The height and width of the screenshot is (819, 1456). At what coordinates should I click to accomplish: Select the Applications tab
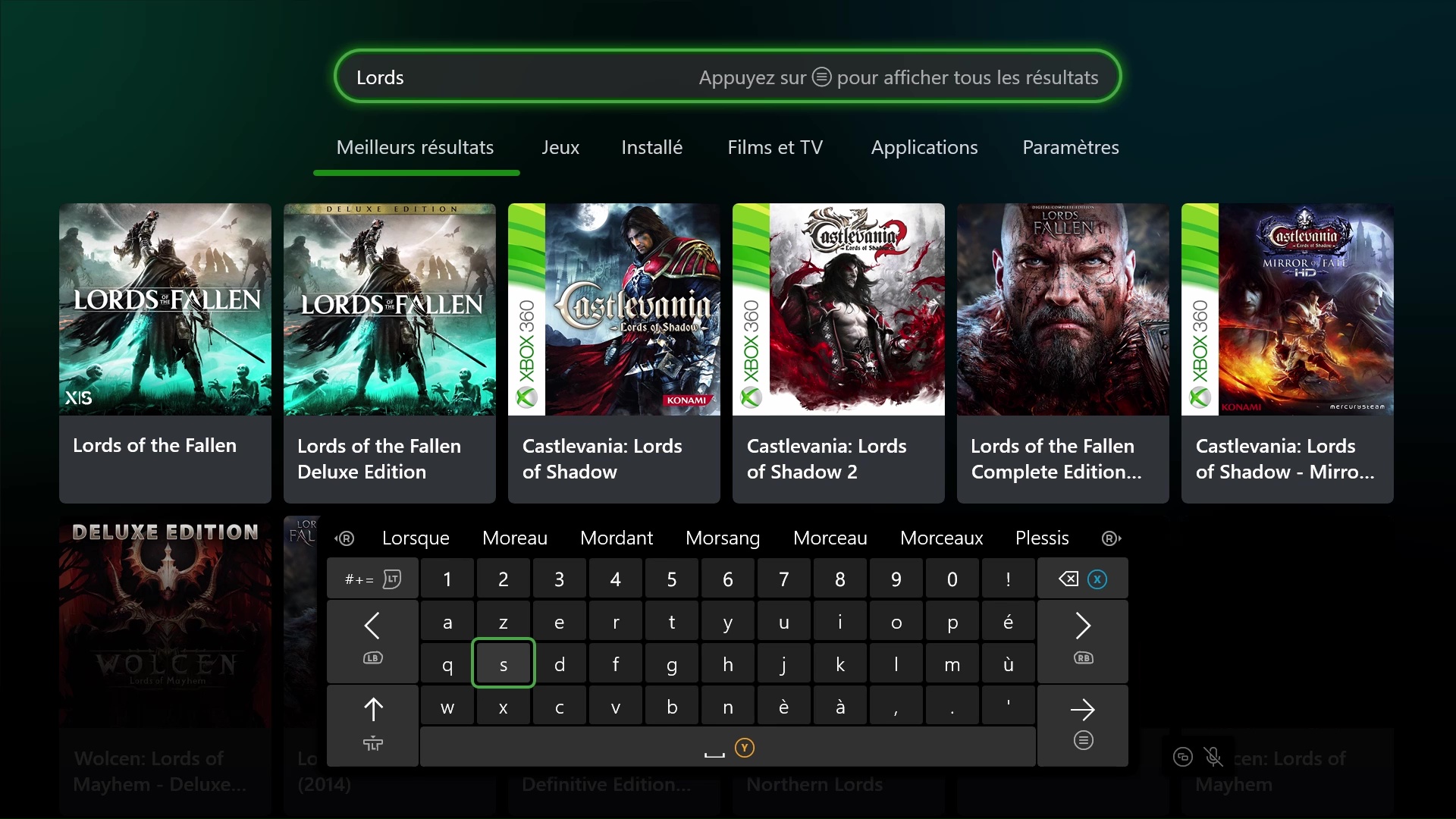click(x=924, y=147)
